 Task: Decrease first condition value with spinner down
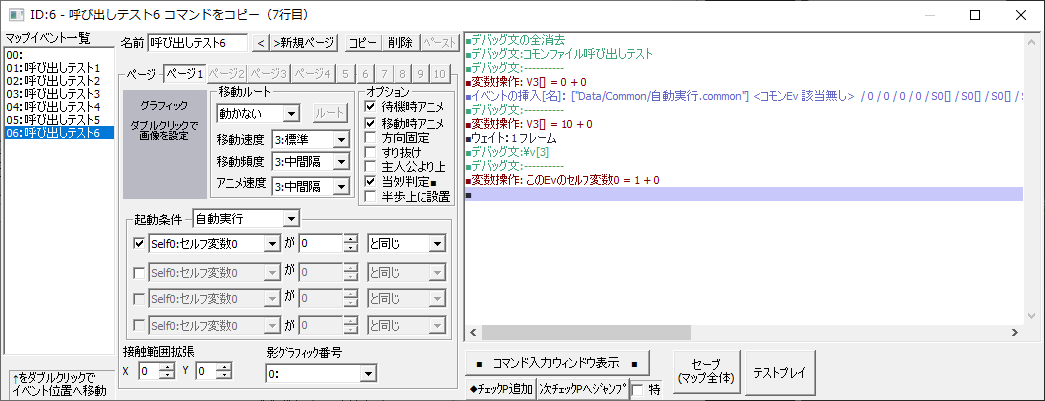pyautogui.click(x=351, y=249)
